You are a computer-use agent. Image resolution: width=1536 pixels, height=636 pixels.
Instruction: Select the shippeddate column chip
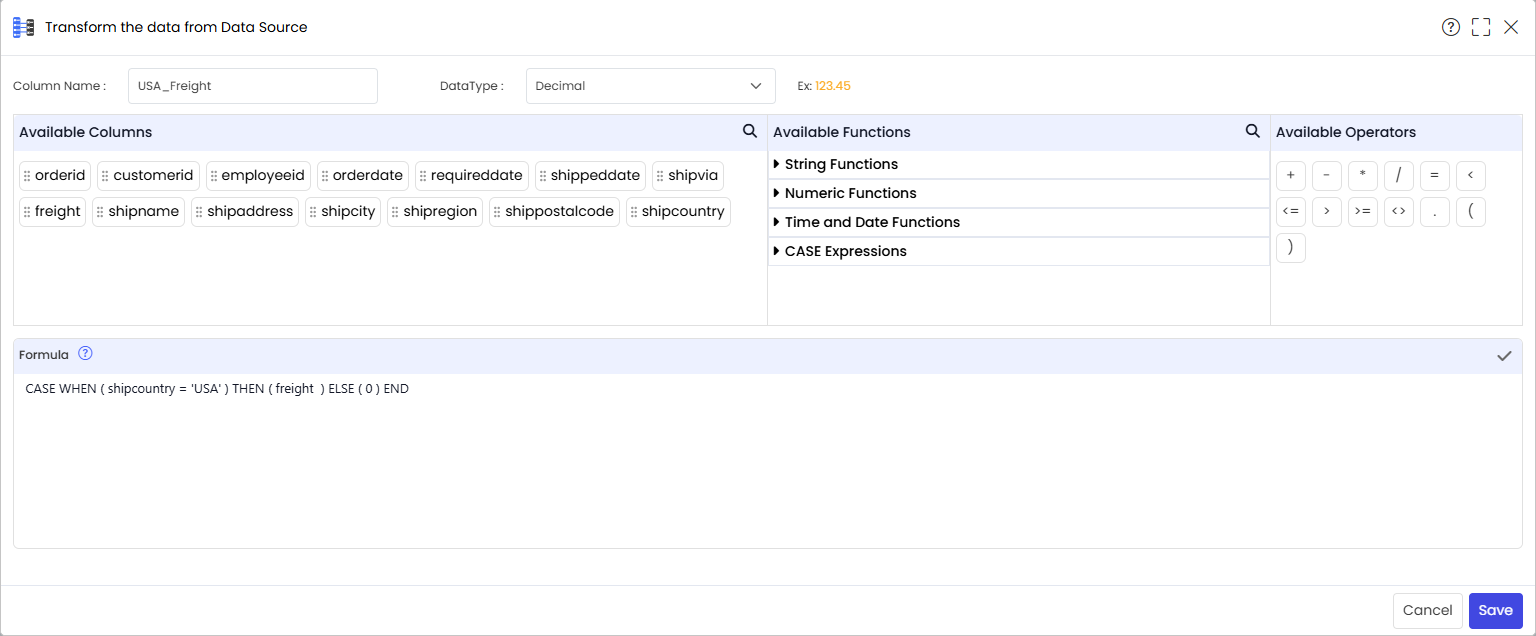(590, 176)
